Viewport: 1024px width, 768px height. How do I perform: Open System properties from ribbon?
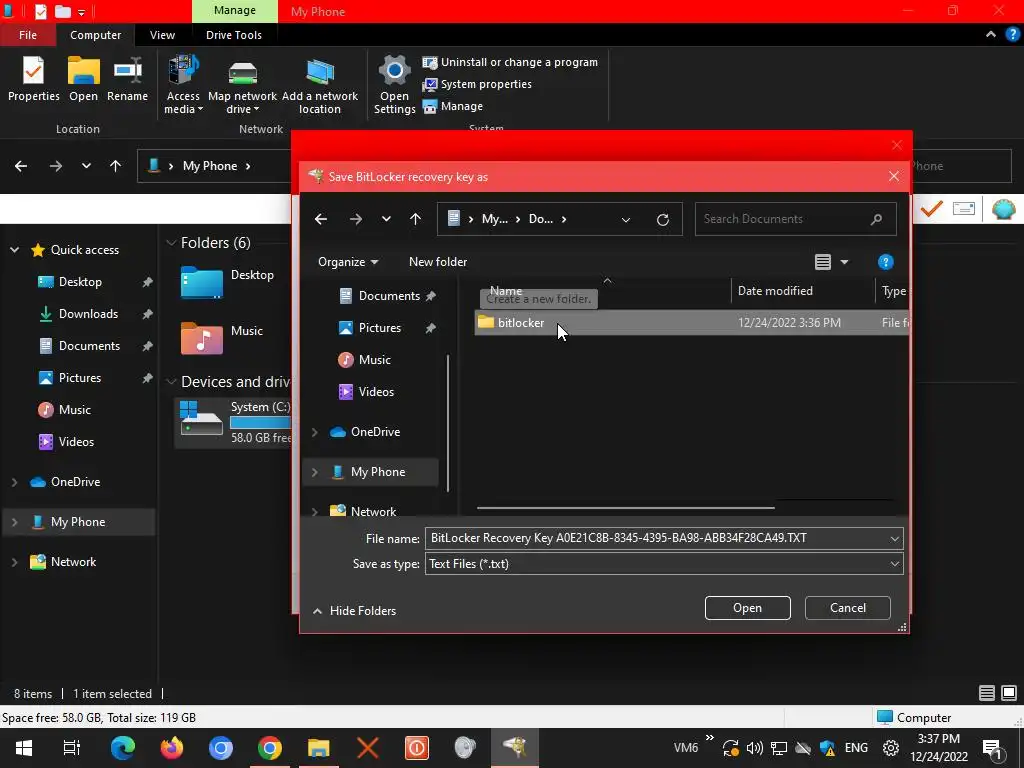click(x=477, y=84)
